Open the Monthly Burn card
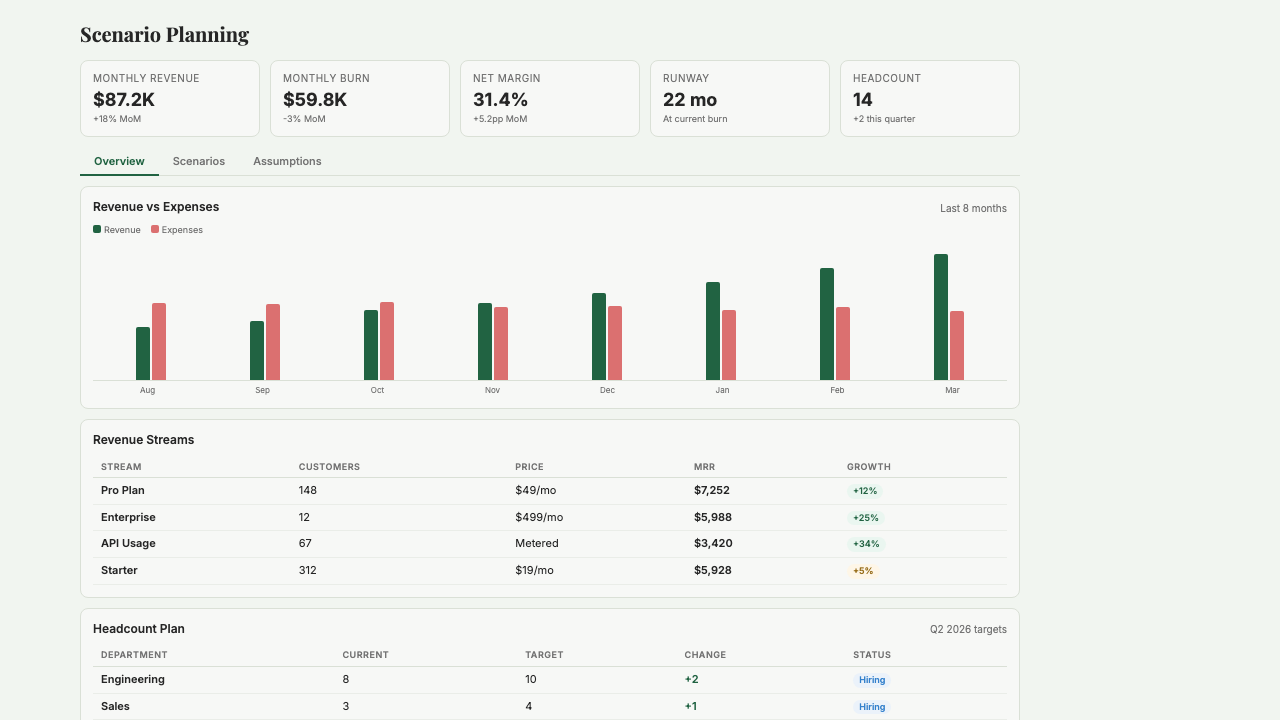The height and width of the screenshot is (720, 1280). 360,98
